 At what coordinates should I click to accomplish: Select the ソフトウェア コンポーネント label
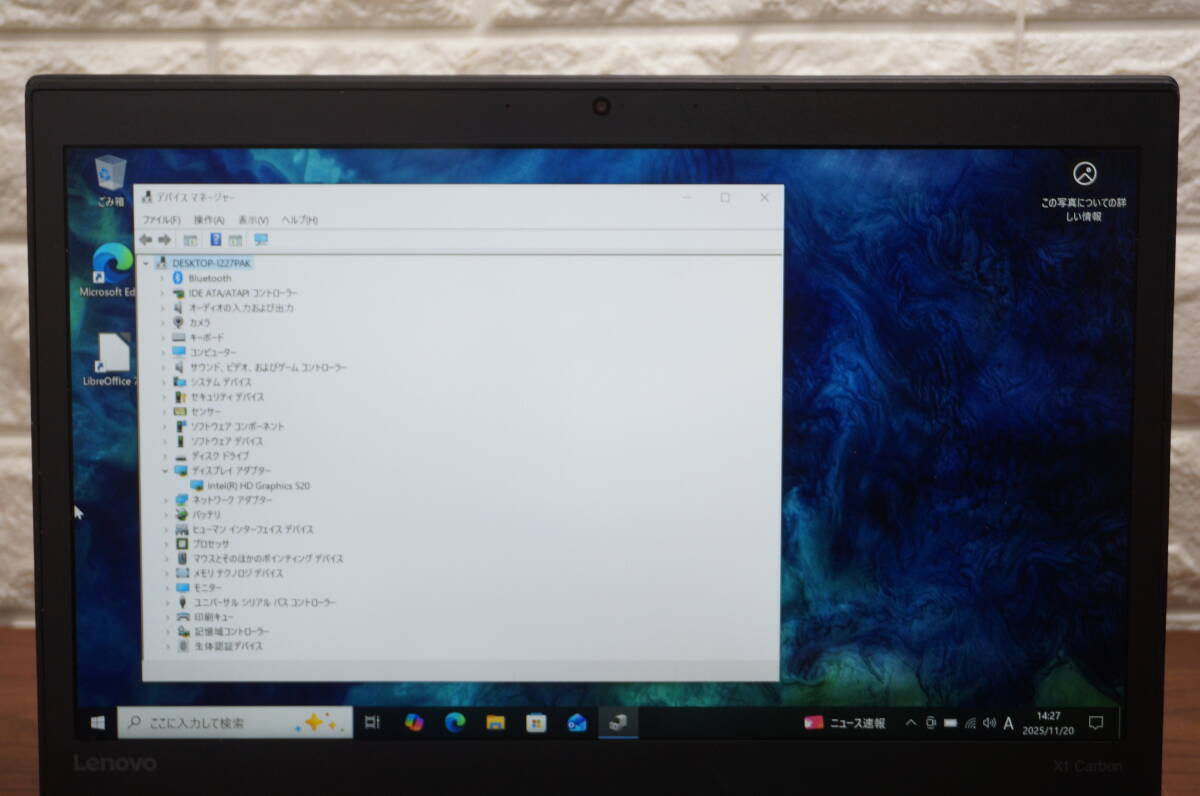point(238,426)
